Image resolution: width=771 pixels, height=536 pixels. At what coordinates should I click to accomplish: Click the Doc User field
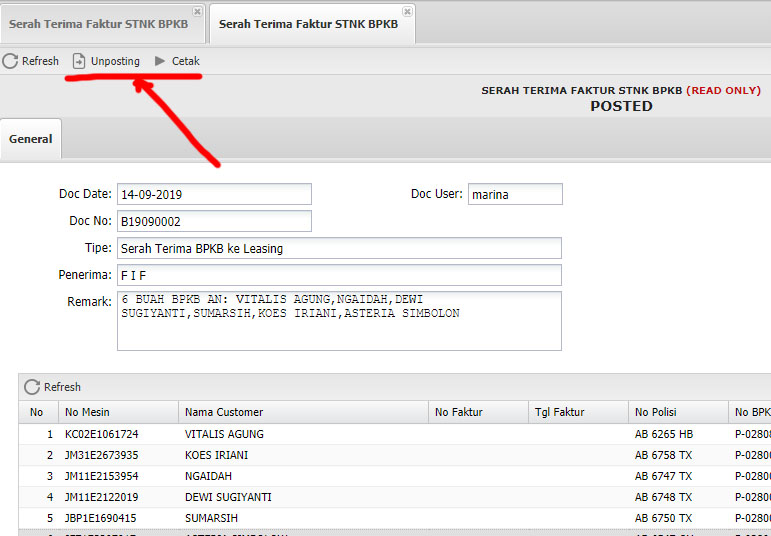[x=514, y=194]
